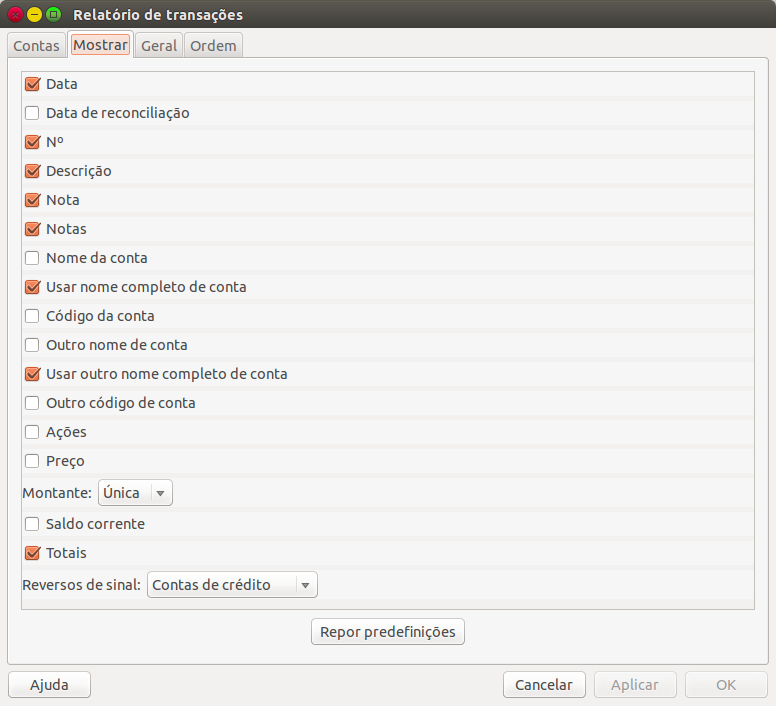Switch to the Contas tab

36,46
